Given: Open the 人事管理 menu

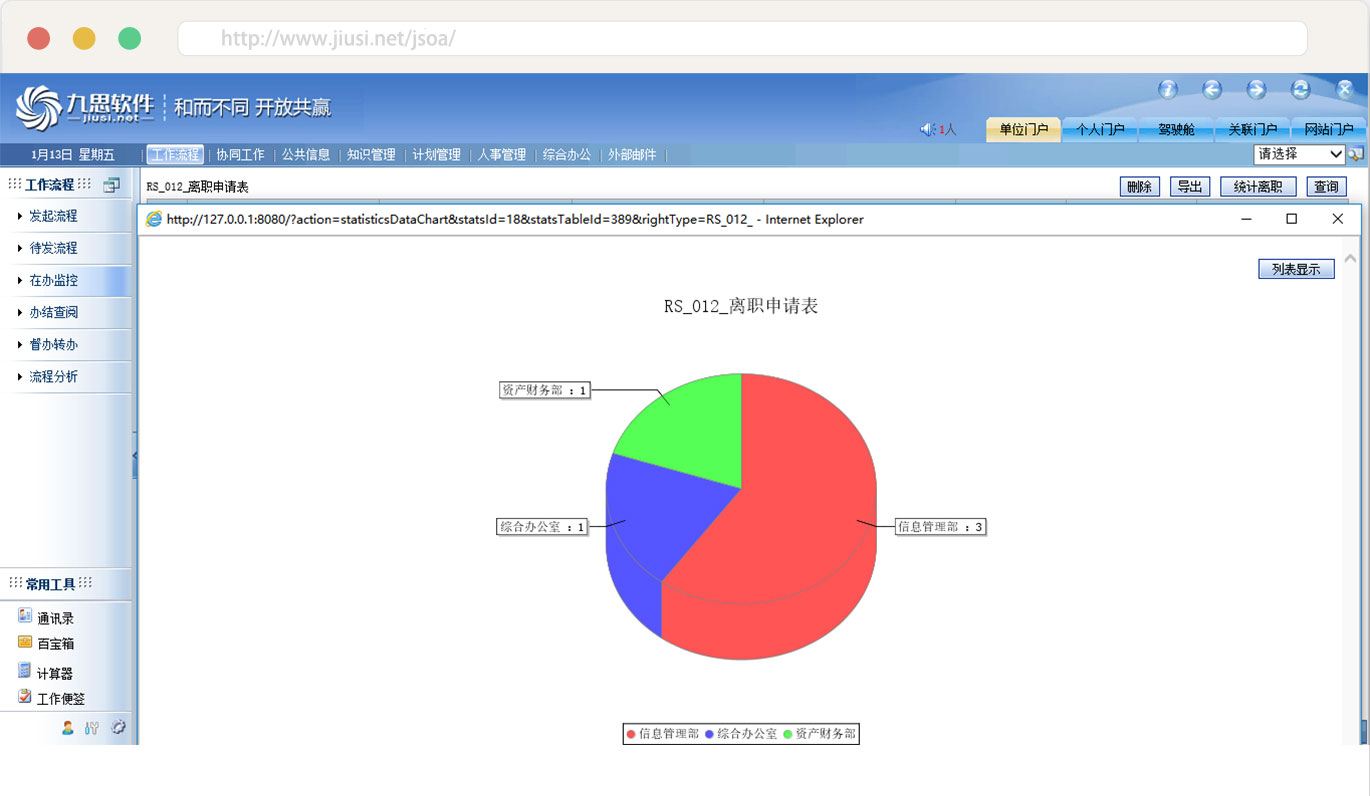Looking at the screenshot, I should (x=501, y=155).
